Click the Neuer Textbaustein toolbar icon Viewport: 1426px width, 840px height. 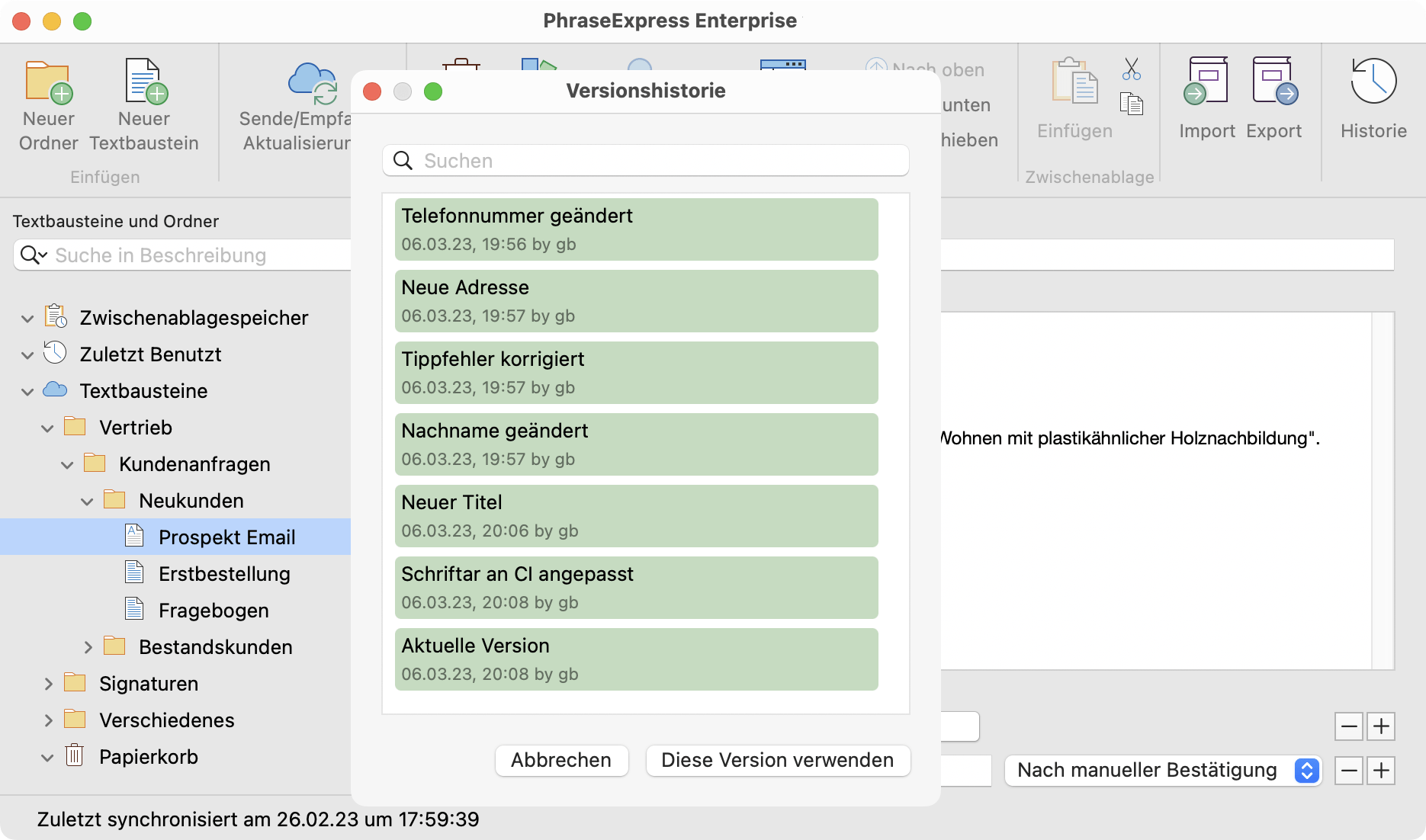pyautogui.click(x=145, y=82)
